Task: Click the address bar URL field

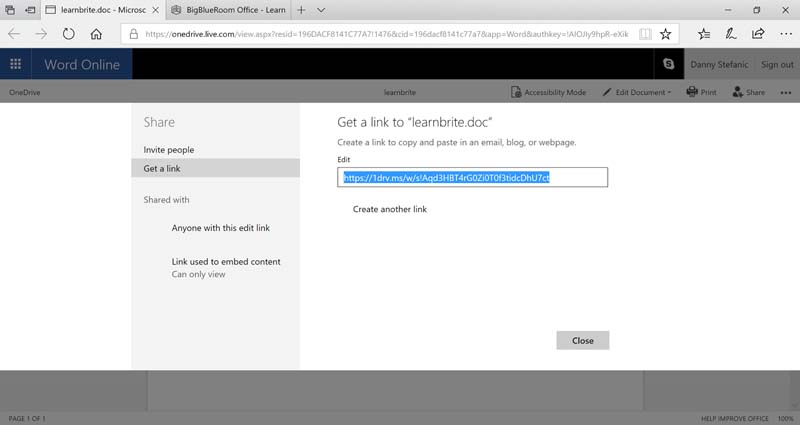Action: [387, 34]
